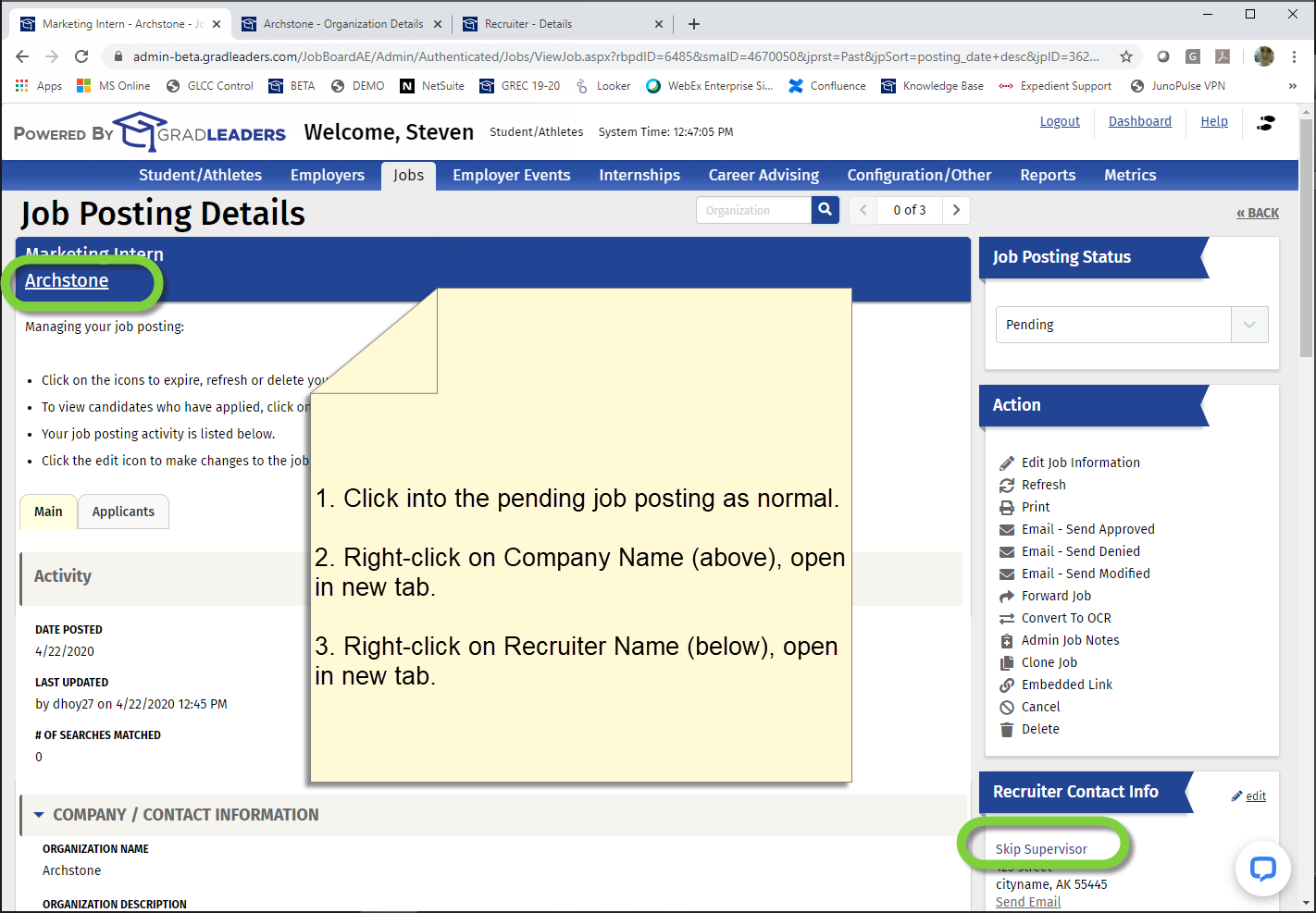The width and height of the screenshot is (1316, 913).
Task: Open the Confluence bookmark
Action: coord(827,86)
